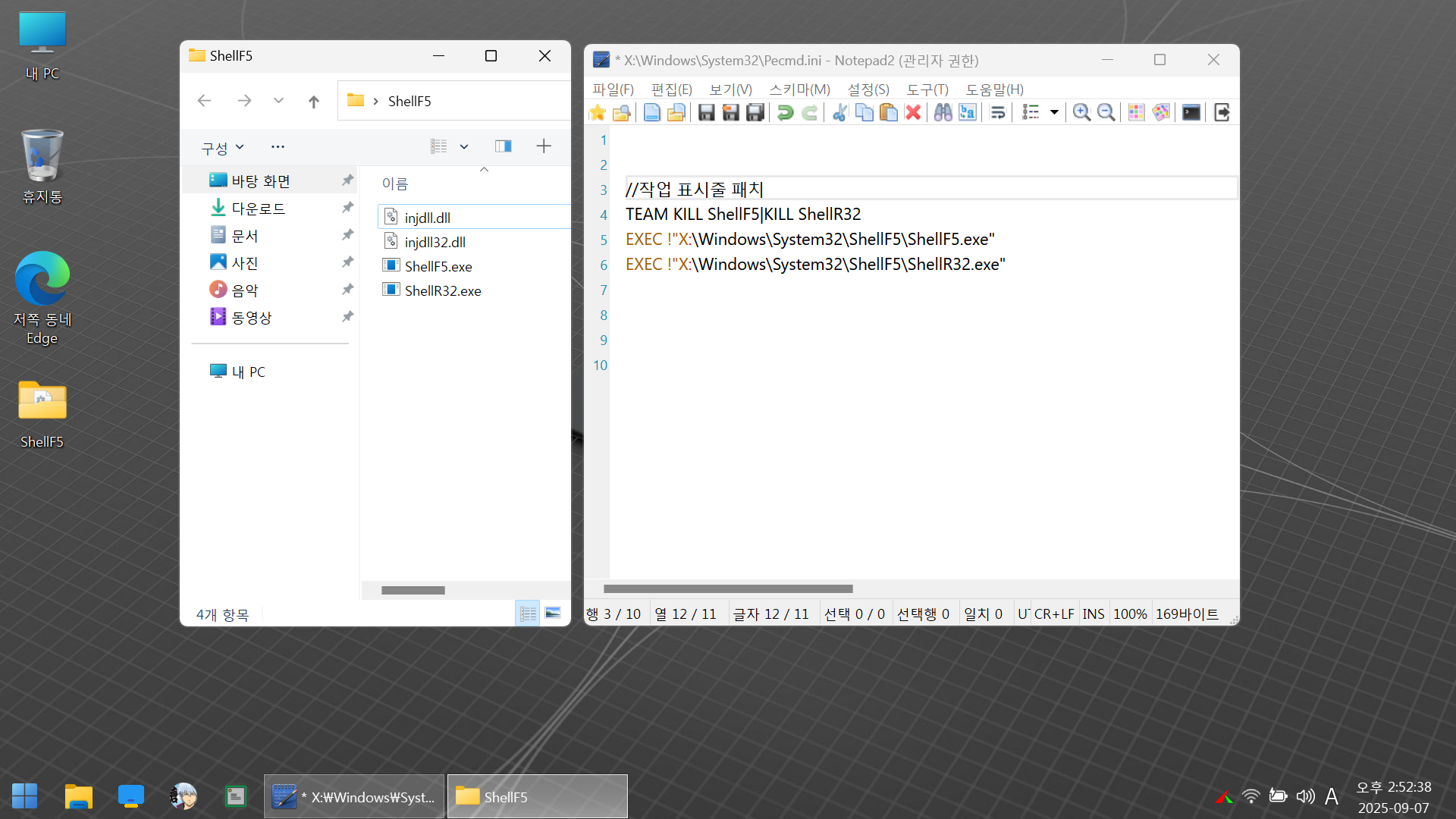1456x819 pixels.
Task: Click the red X delete icon
Action: [913, 112]
